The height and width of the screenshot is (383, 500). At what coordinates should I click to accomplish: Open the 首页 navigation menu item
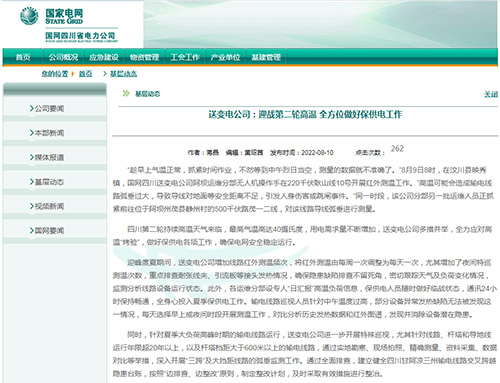tap(23, 57)
